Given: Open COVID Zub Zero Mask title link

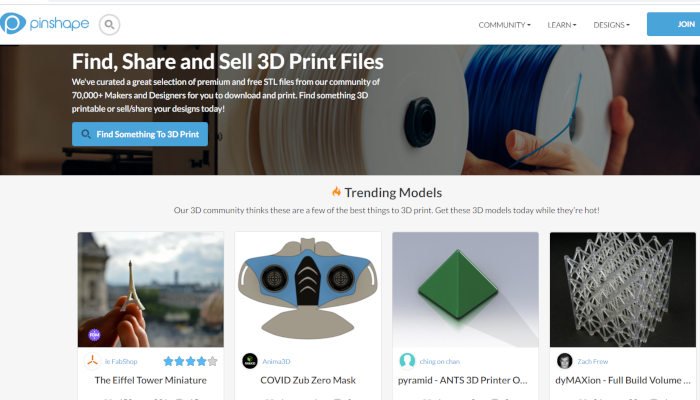Looking at the screenshot, I should [308, 380].
